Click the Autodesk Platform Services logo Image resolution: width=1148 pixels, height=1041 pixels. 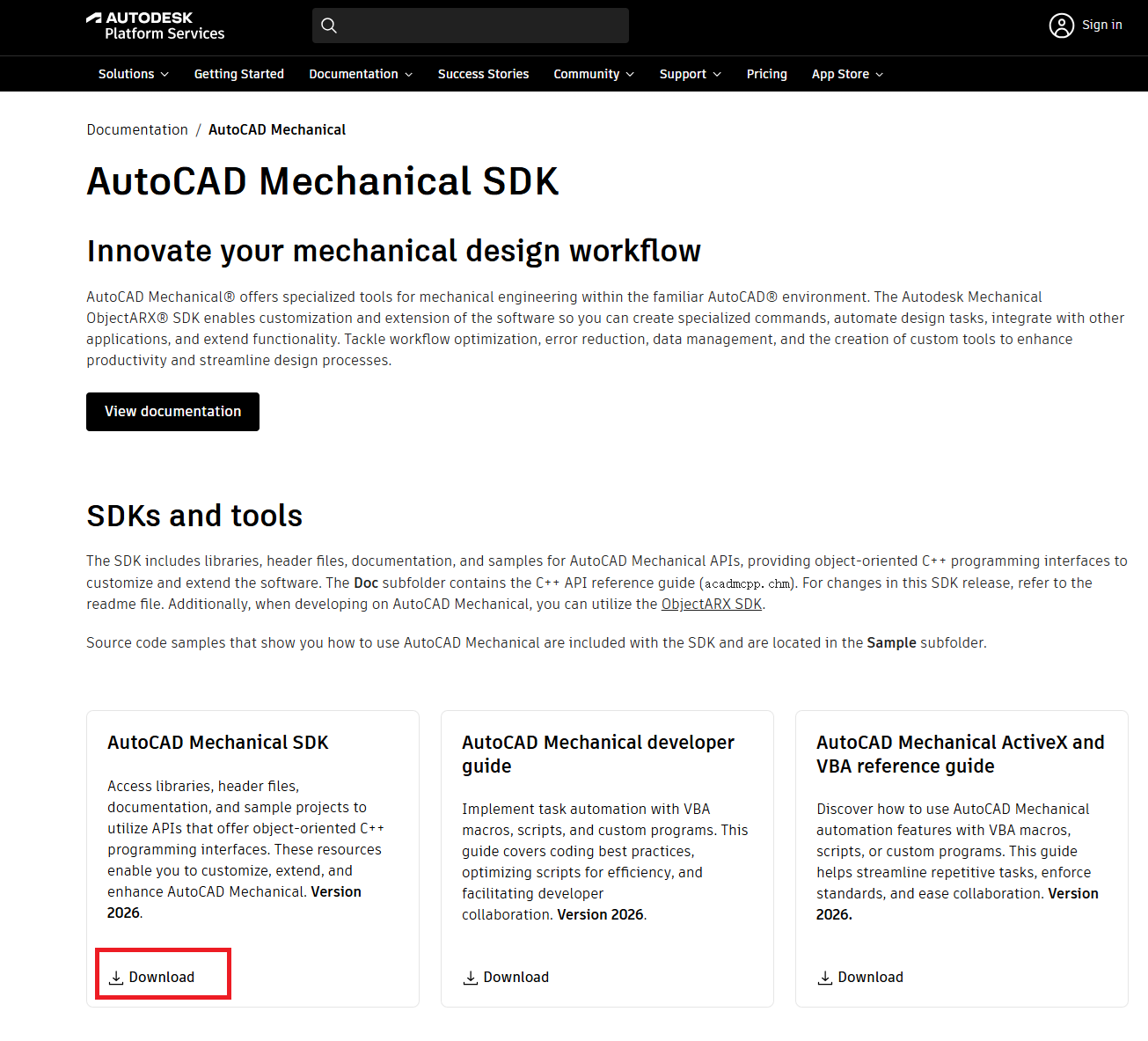(x=155, y=26)
